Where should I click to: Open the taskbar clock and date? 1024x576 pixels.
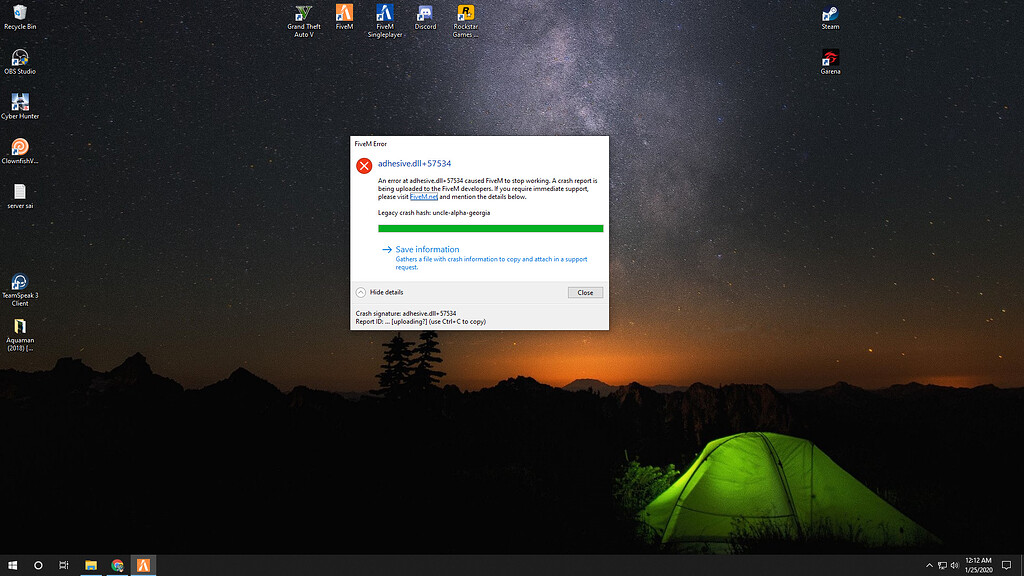[978, 566]
